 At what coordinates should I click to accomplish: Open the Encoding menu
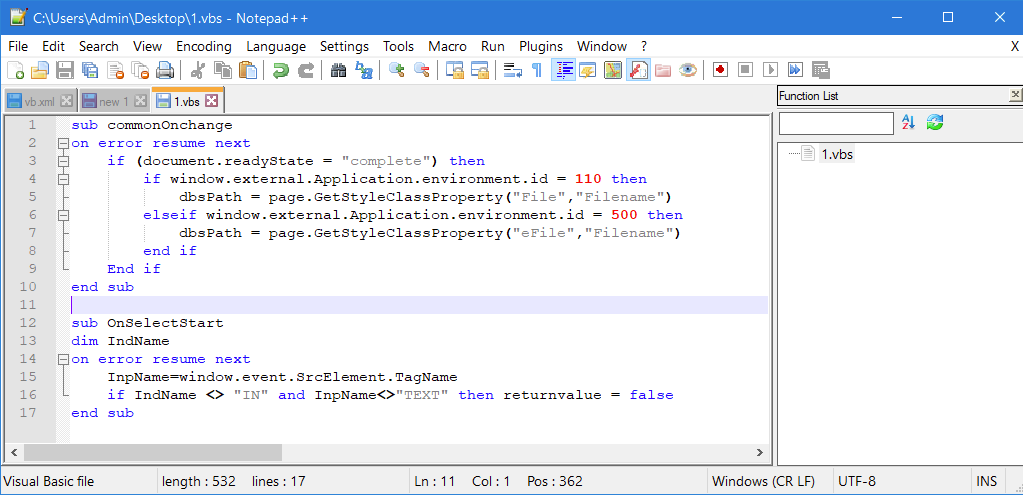[204, 46]
